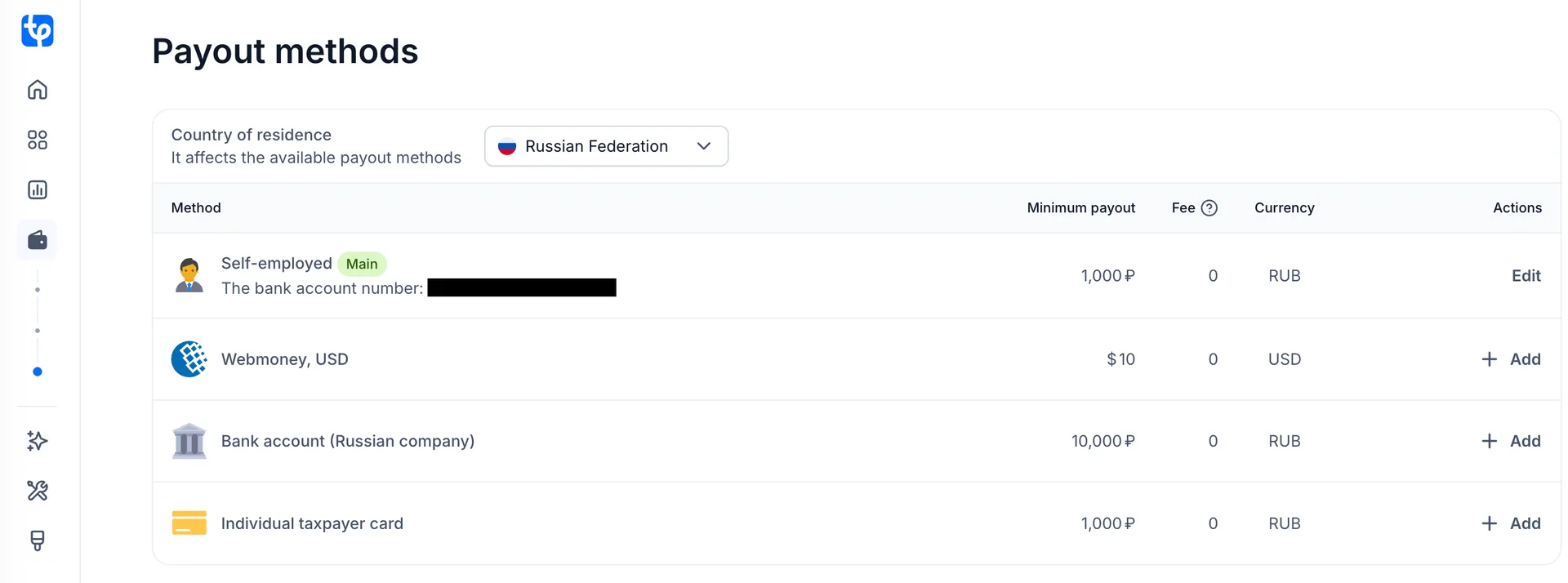Click the "Webmoney, USD" method name
Image resolution: width=1568 pixels, height=583 pixels.
[285, 359]
